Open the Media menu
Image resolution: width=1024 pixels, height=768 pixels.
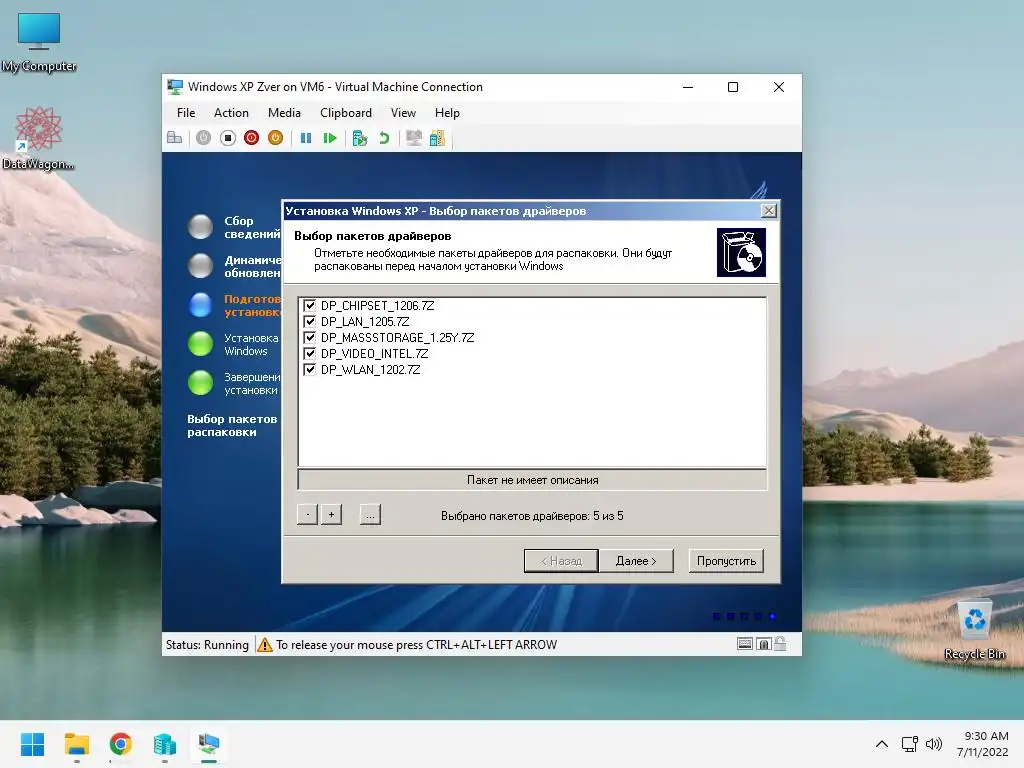[x=284, y=112]
